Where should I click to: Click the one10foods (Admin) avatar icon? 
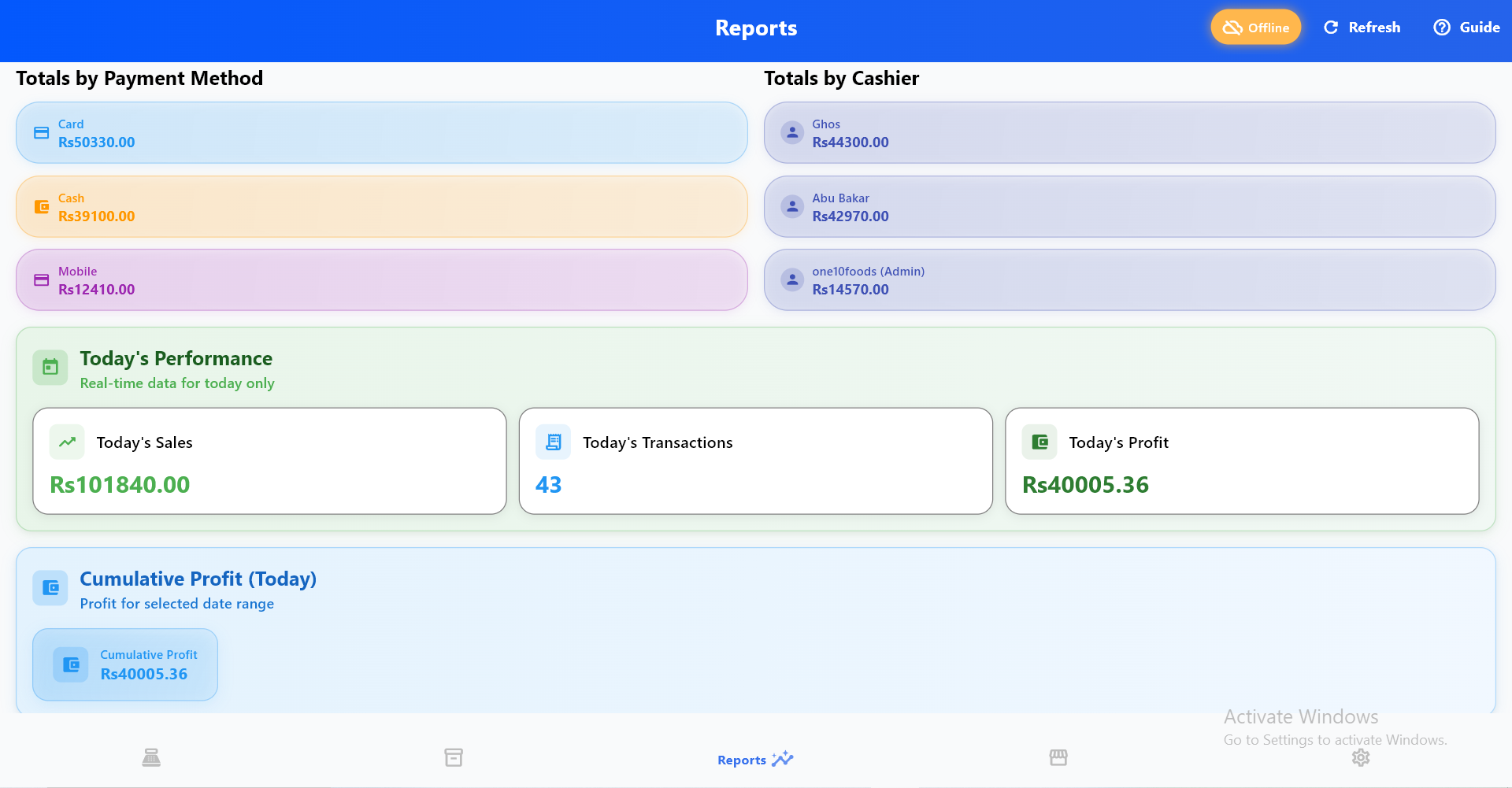point(792,279)
